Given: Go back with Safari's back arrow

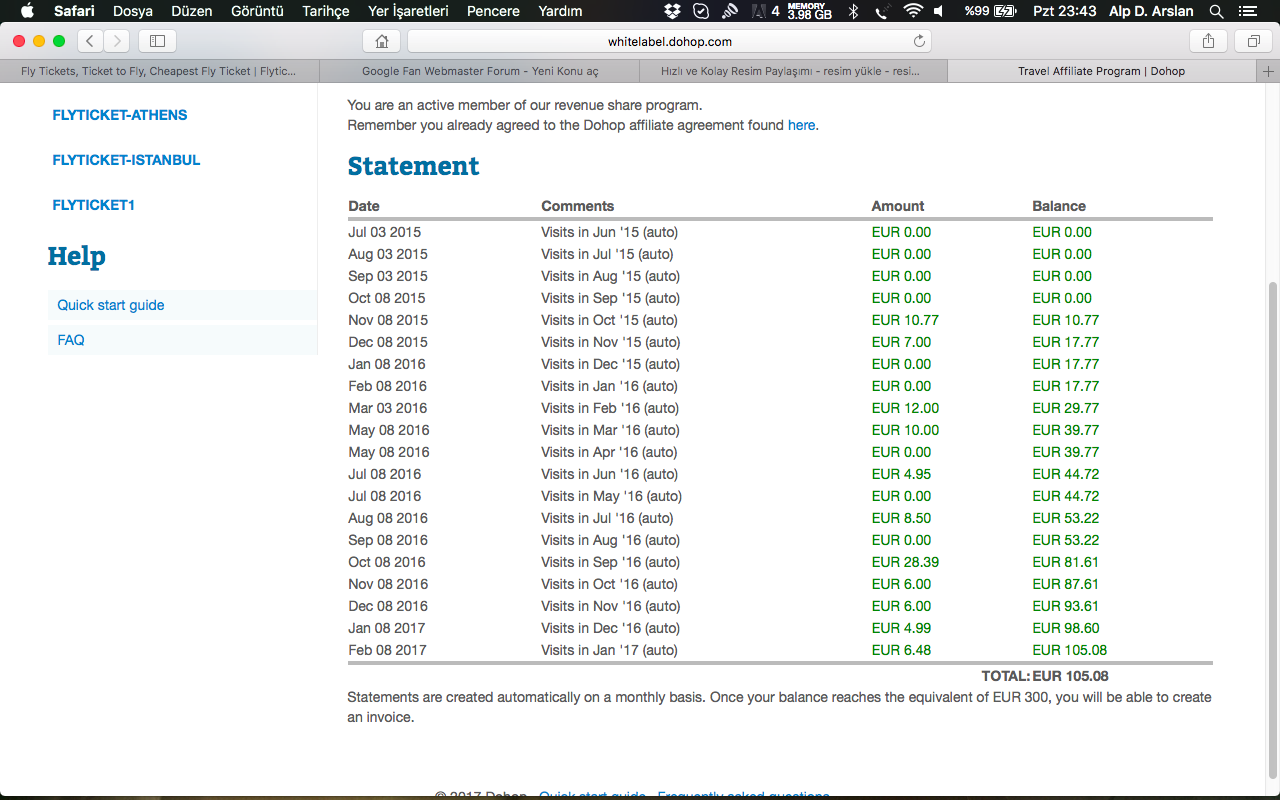Looking at the screenshot, I should tap(90, 41).
